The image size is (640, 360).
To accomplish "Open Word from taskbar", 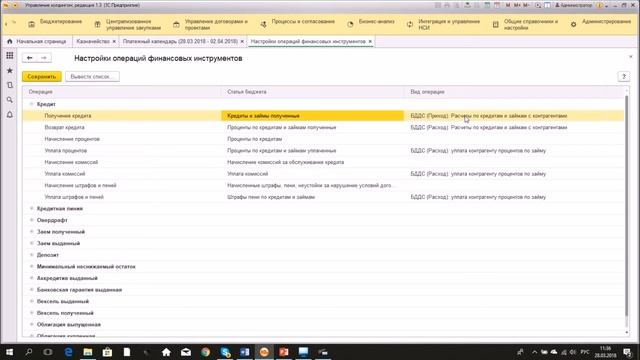I will [x=244, y=352].
